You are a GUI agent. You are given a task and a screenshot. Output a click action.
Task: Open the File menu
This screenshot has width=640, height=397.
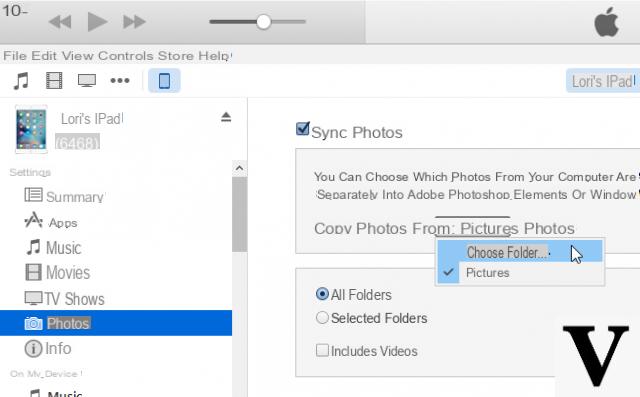[x=15, y=55]
